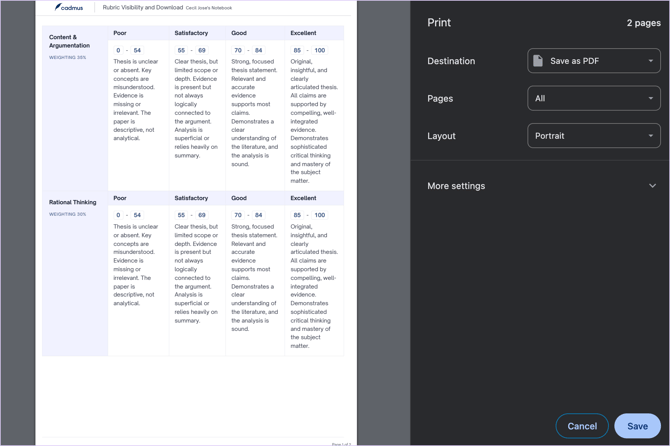670x446 pixels.
Task: Click the 0 - 54 range under Content & Argumentation
Action: coord(128,50)
